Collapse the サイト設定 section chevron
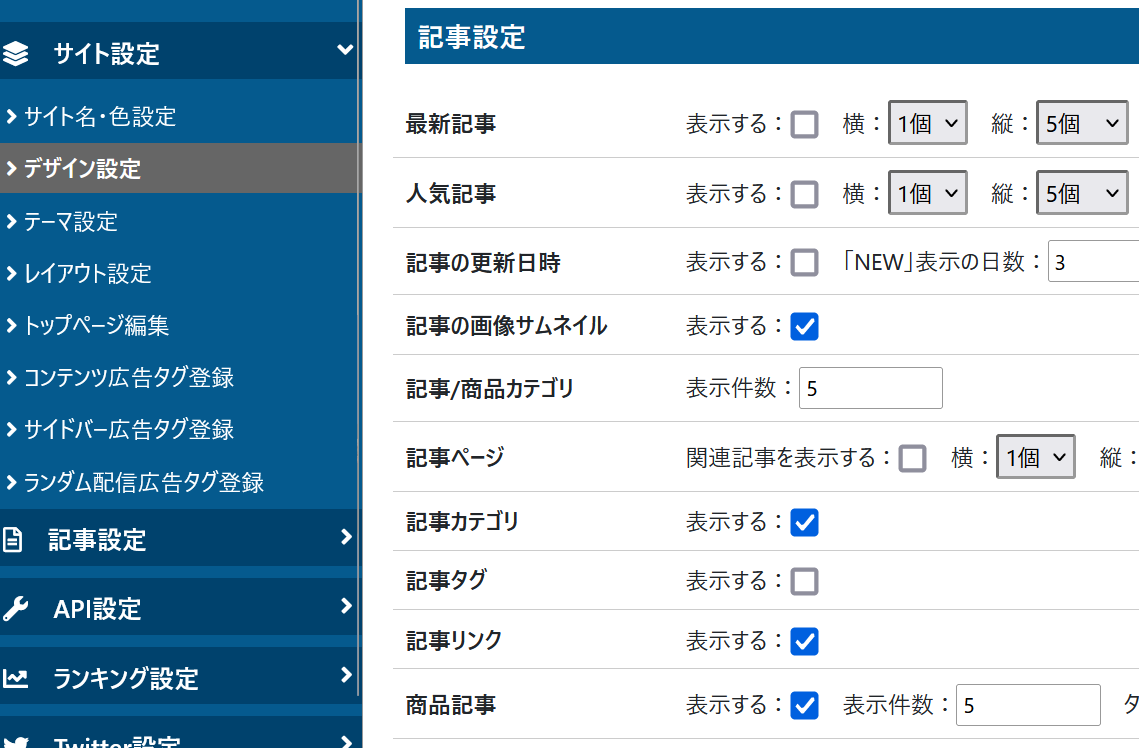Screen dimensions: 1139x748 (345, 50)
